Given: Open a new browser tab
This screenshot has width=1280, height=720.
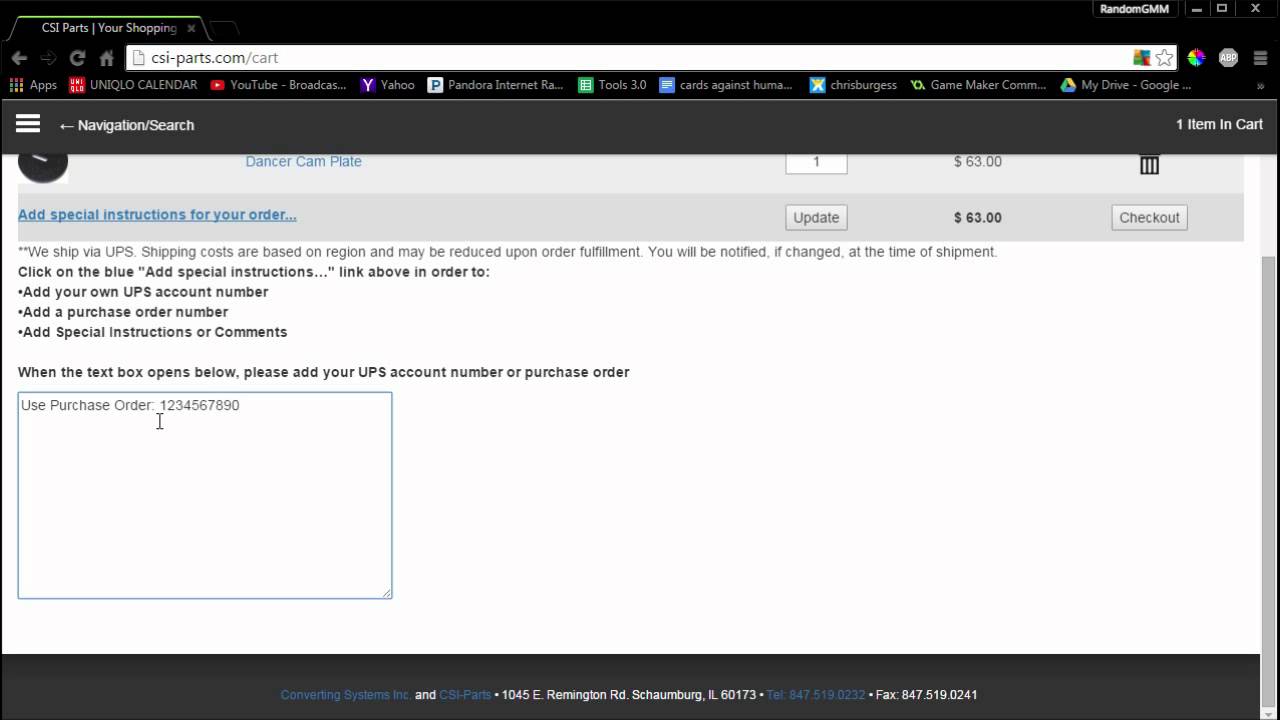Looking at the screenshot, I should (x=225, y=28).
